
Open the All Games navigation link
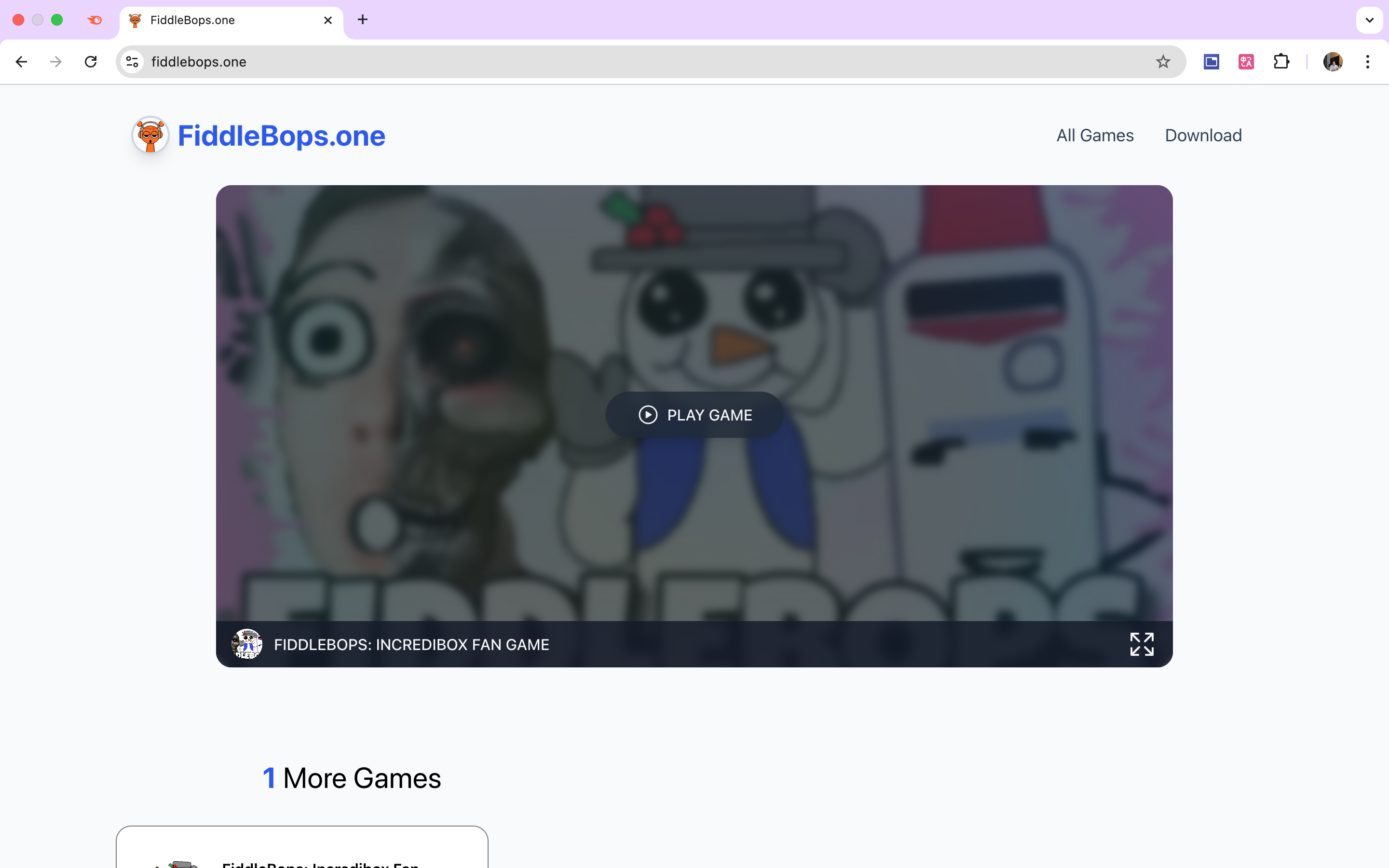click(1094, 136)
